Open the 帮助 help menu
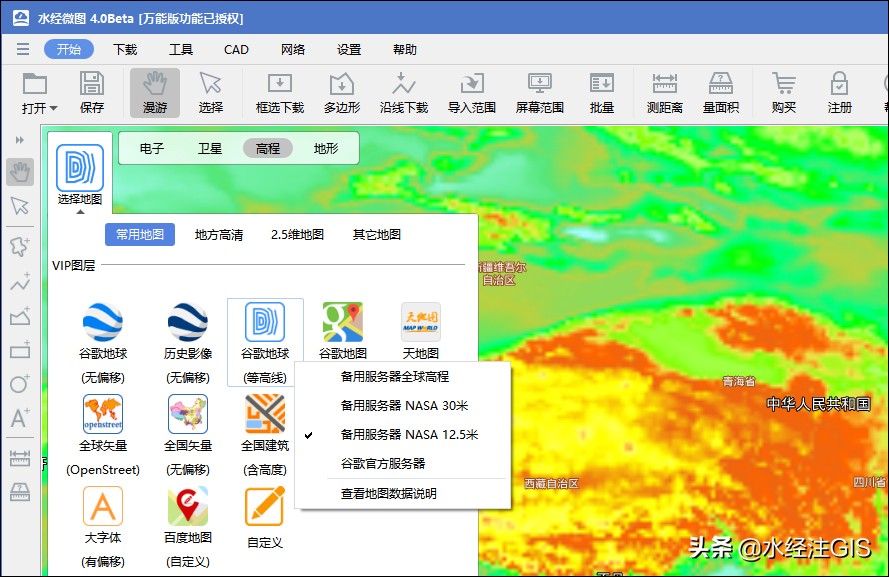 (405, 48)
